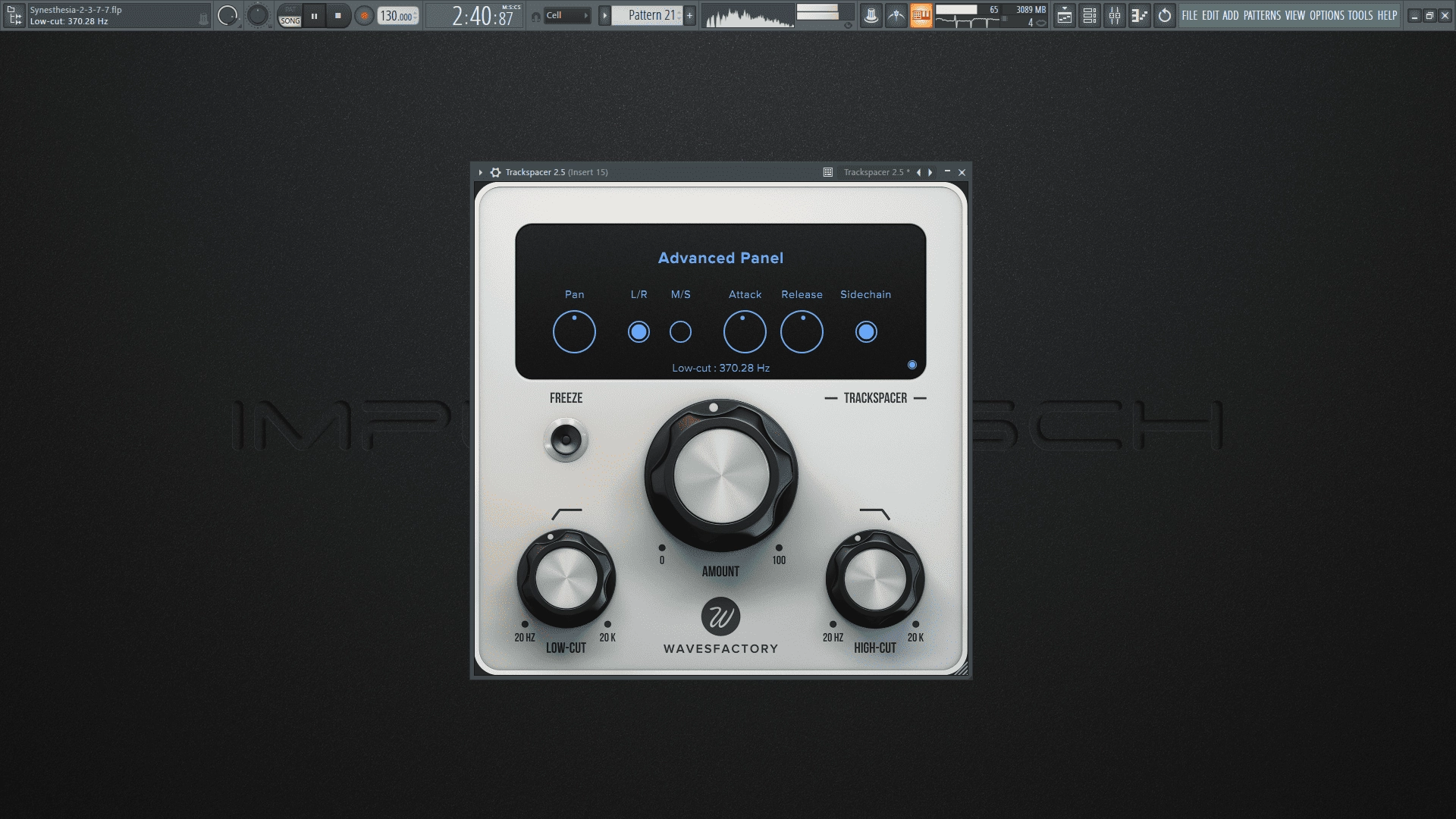Open the PATTERNS menu
This screenshot has width=1456, height=819.
tap(1262, 15)
